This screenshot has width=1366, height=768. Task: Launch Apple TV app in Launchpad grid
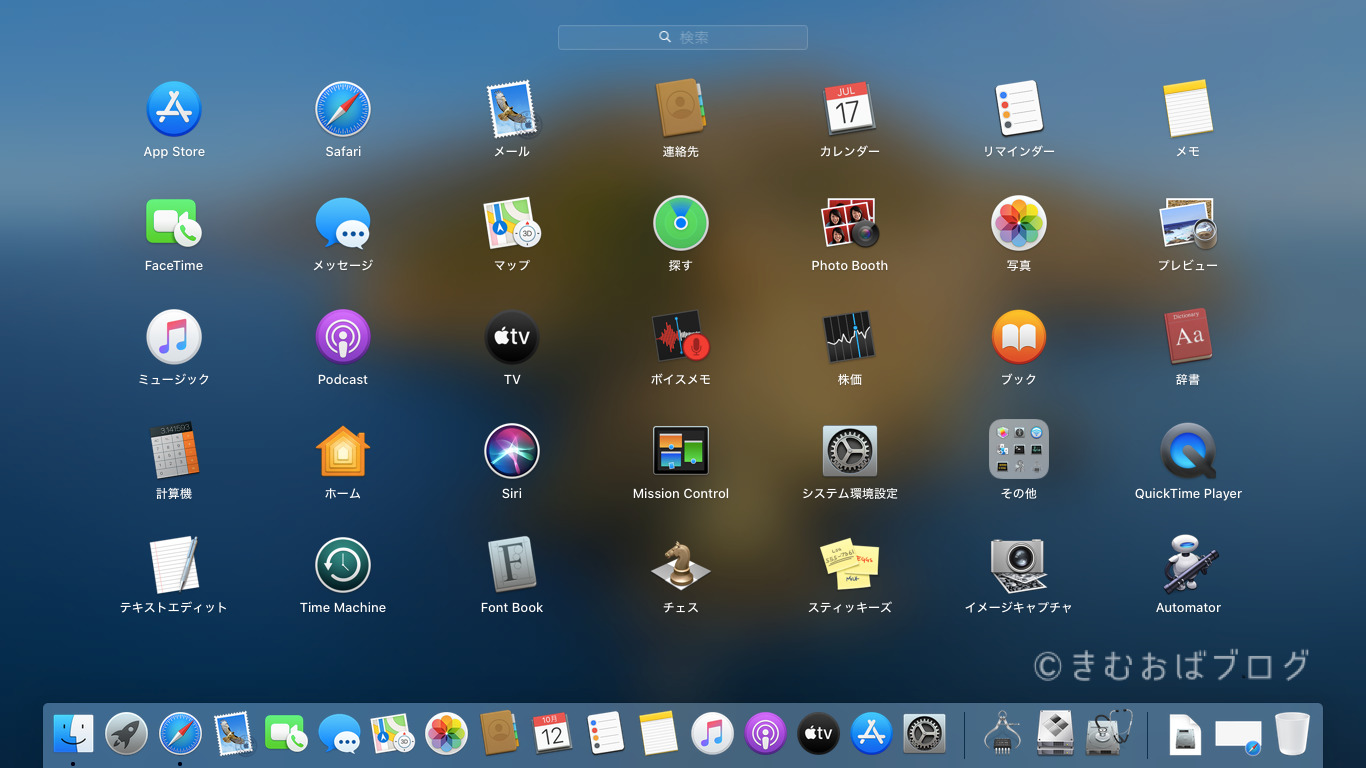pos(512,337)
